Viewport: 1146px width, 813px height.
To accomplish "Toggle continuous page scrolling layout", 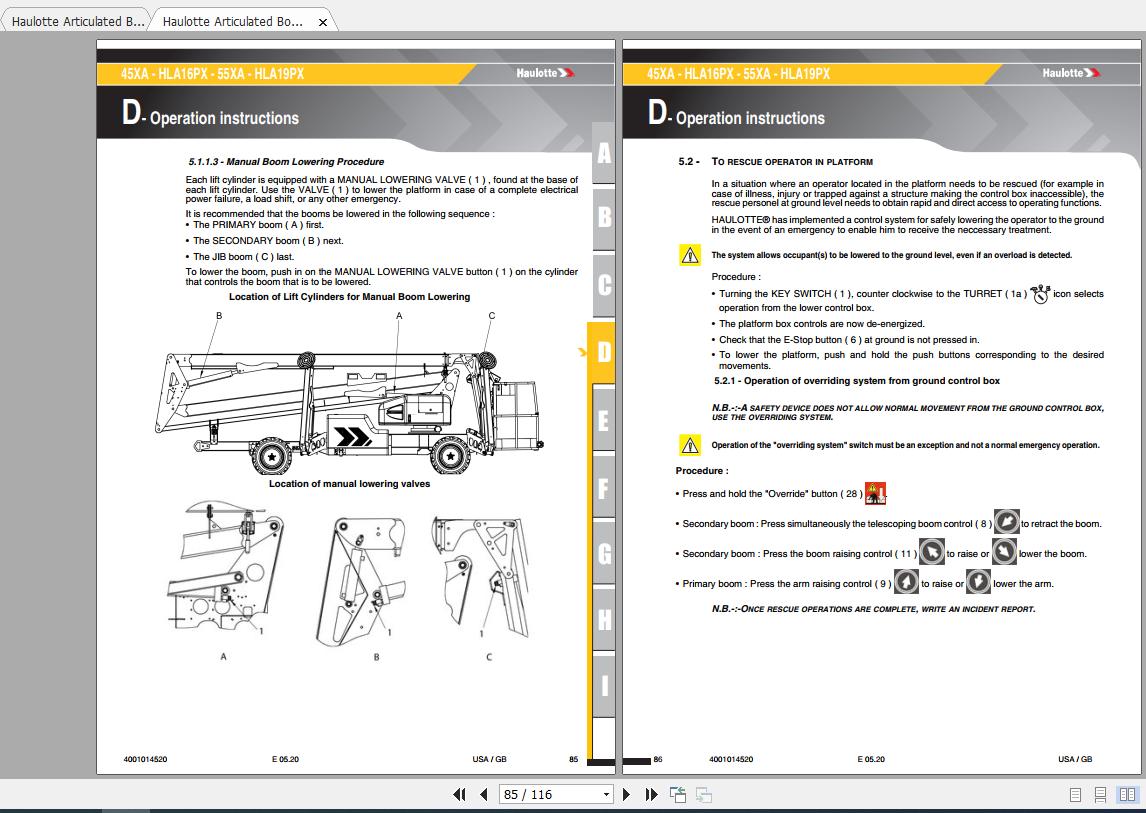I will [x=1101, y=794].
